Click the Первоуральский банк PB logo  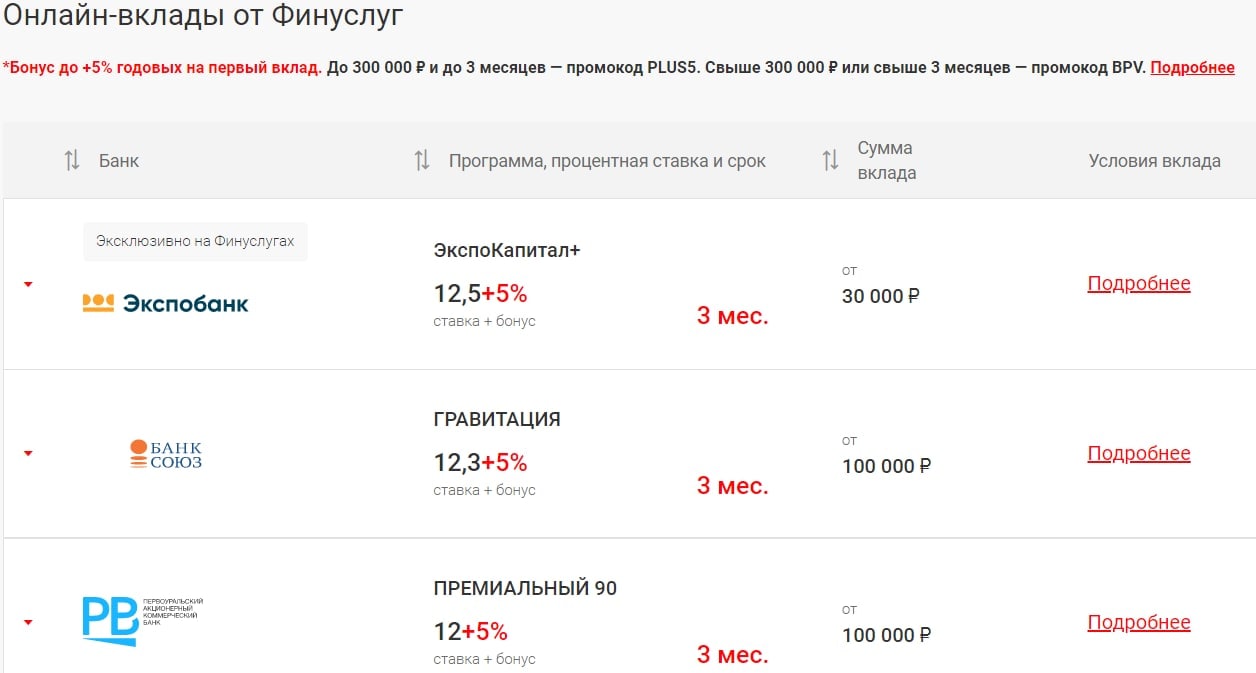point(142,620)
